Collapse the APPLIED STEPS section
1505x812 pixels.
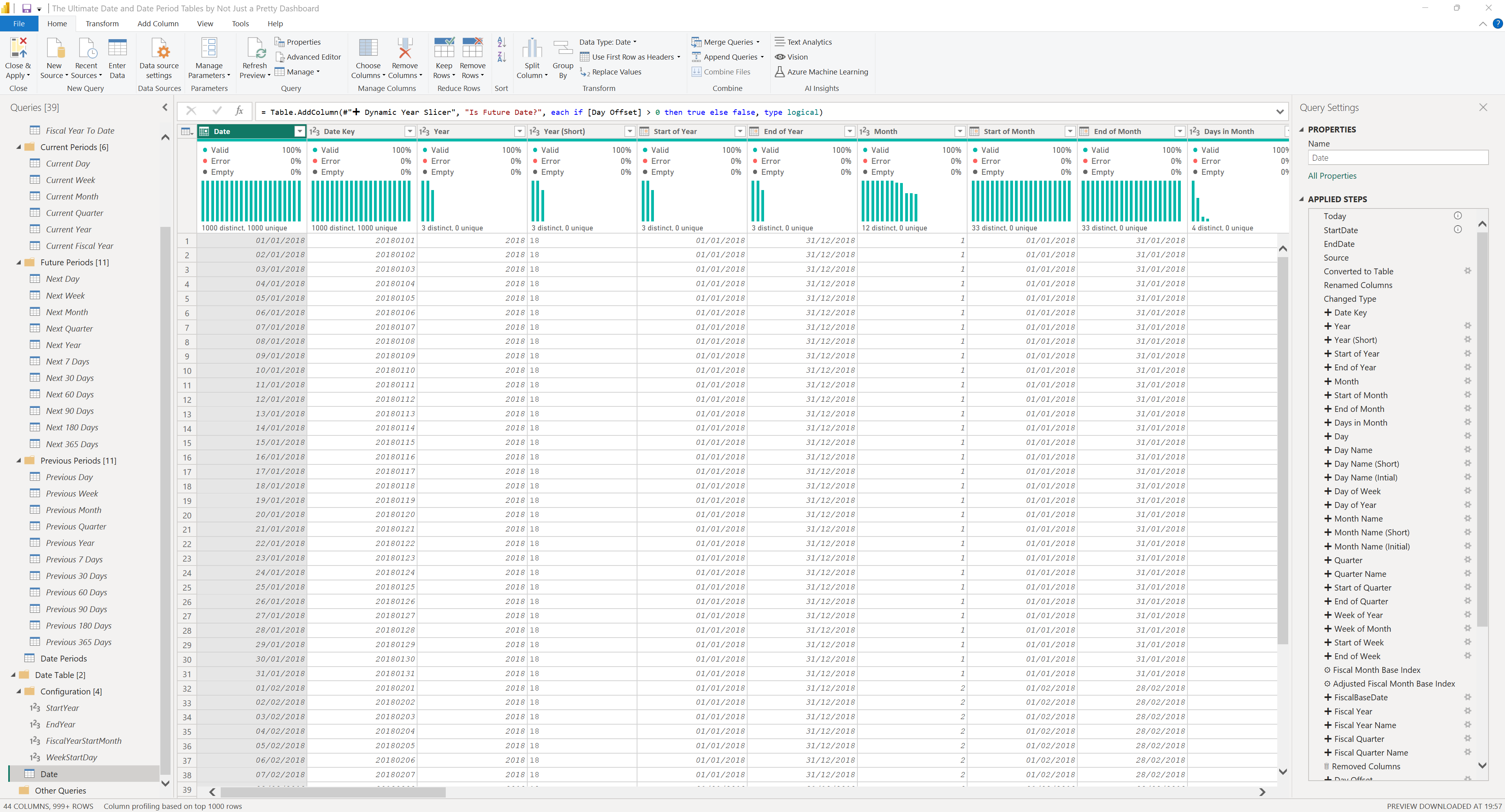(1301, 199)
